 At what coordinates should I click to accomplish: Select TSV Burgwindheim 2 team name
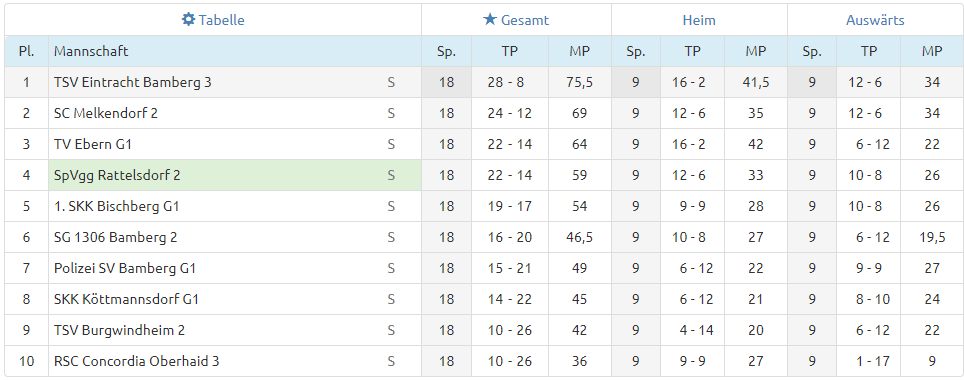119,330
